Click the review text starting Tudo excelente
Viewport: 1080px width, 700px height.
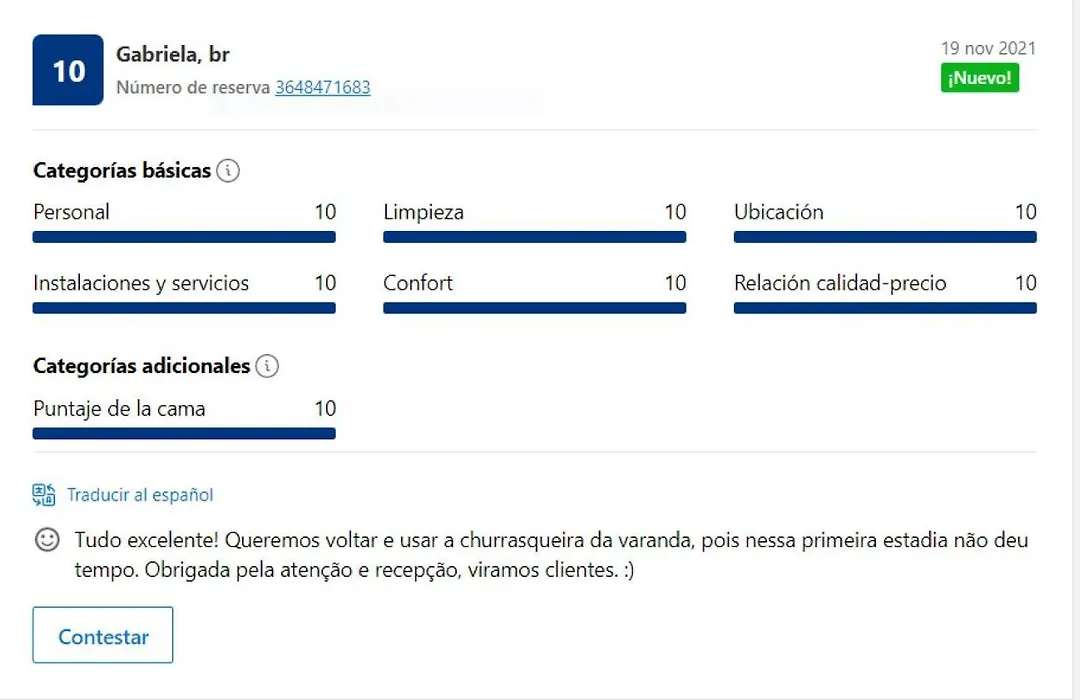tap(551, 555)
